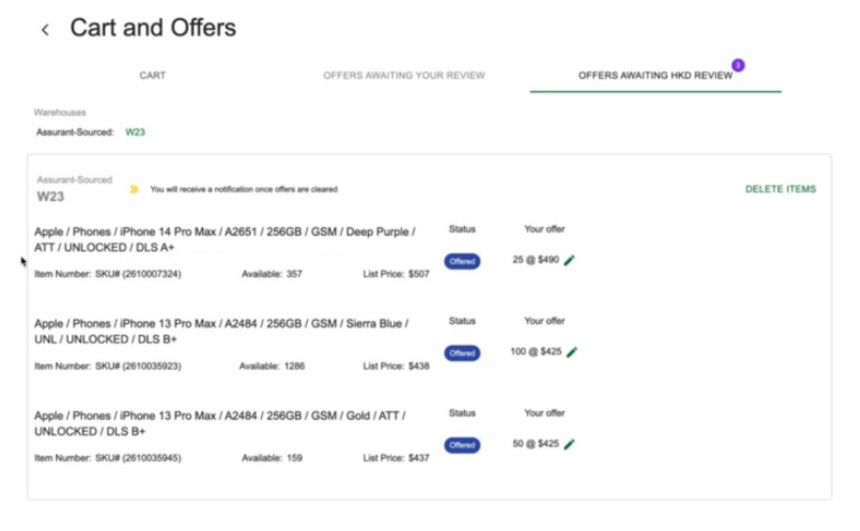This screenshot has width=860, height=531.
Task: Edit the Gold iPhone 13 Pro Max offer pencil
Action: (x=569, y=444)
